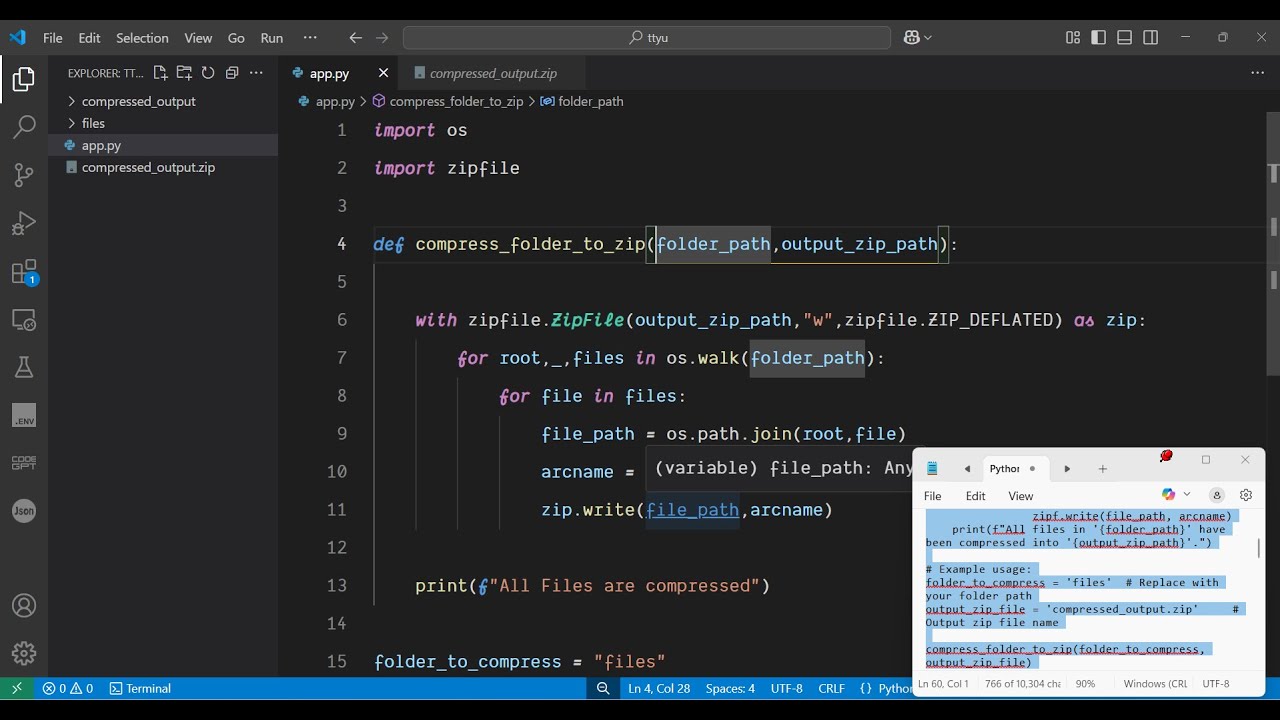Open the Remote Explorer view
The height and width of the screenshot is (720, 1280).
click(24, 320)
